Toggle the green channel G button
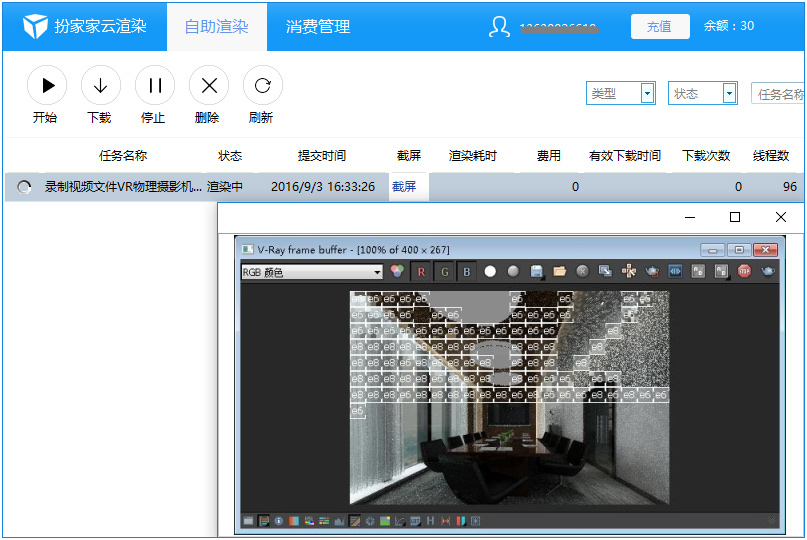Image resolution: width=807 pixels, height=540 pixels. pos(444,271)
